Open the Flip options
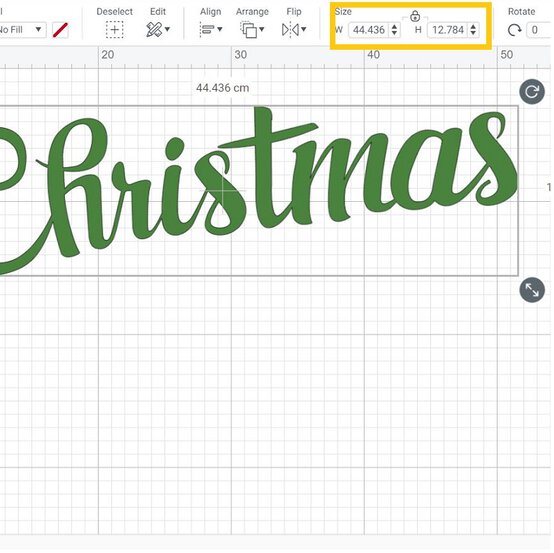The height and width of the screenshot is (553, 554). click(x=294, y=30)
